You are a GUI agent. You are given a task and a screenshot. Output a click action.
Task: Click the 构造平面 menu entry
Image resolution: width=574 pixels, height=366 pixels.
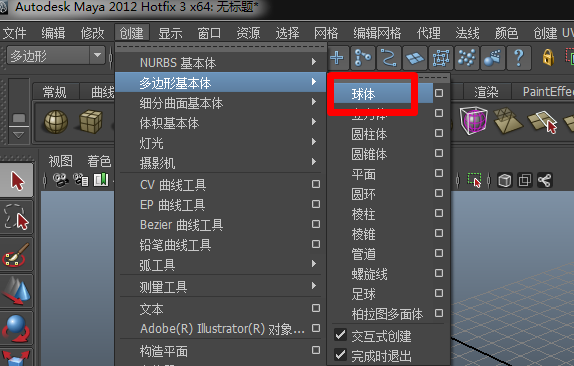163,351
